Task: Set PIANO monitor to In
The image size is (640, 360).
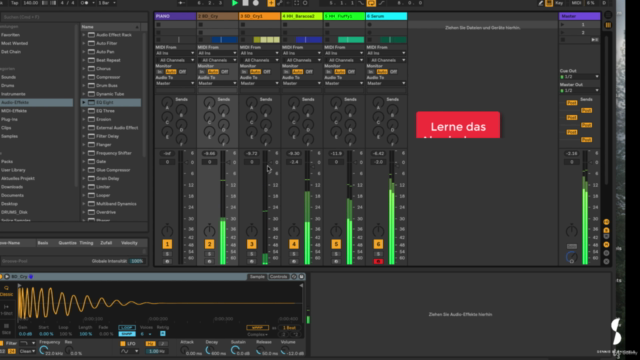Action: (x=160, y=72)
